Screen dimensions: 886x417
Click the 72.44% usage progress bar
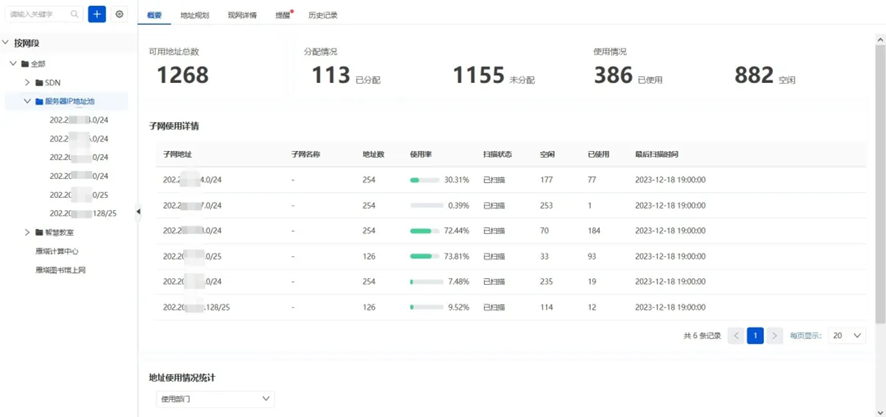pos(425,231)
